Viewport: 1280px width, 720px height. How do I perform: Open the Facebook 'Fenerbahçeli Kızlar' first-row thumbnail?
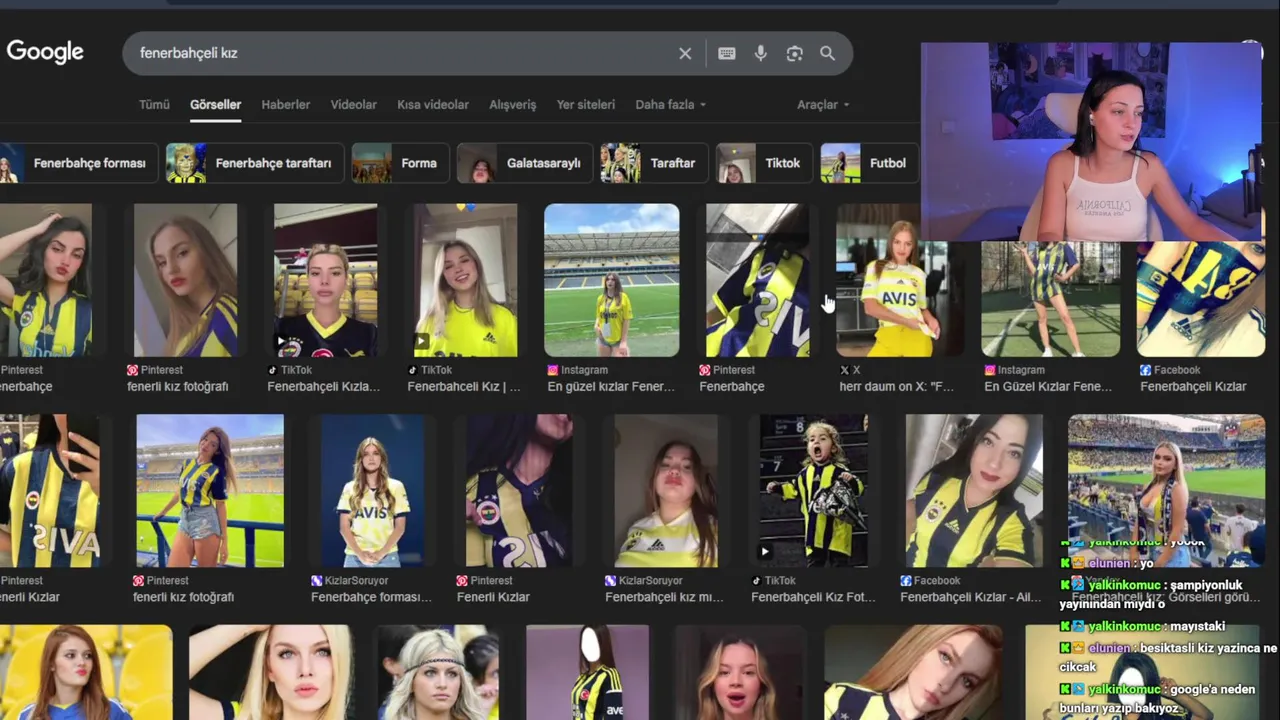(1201, 298)
